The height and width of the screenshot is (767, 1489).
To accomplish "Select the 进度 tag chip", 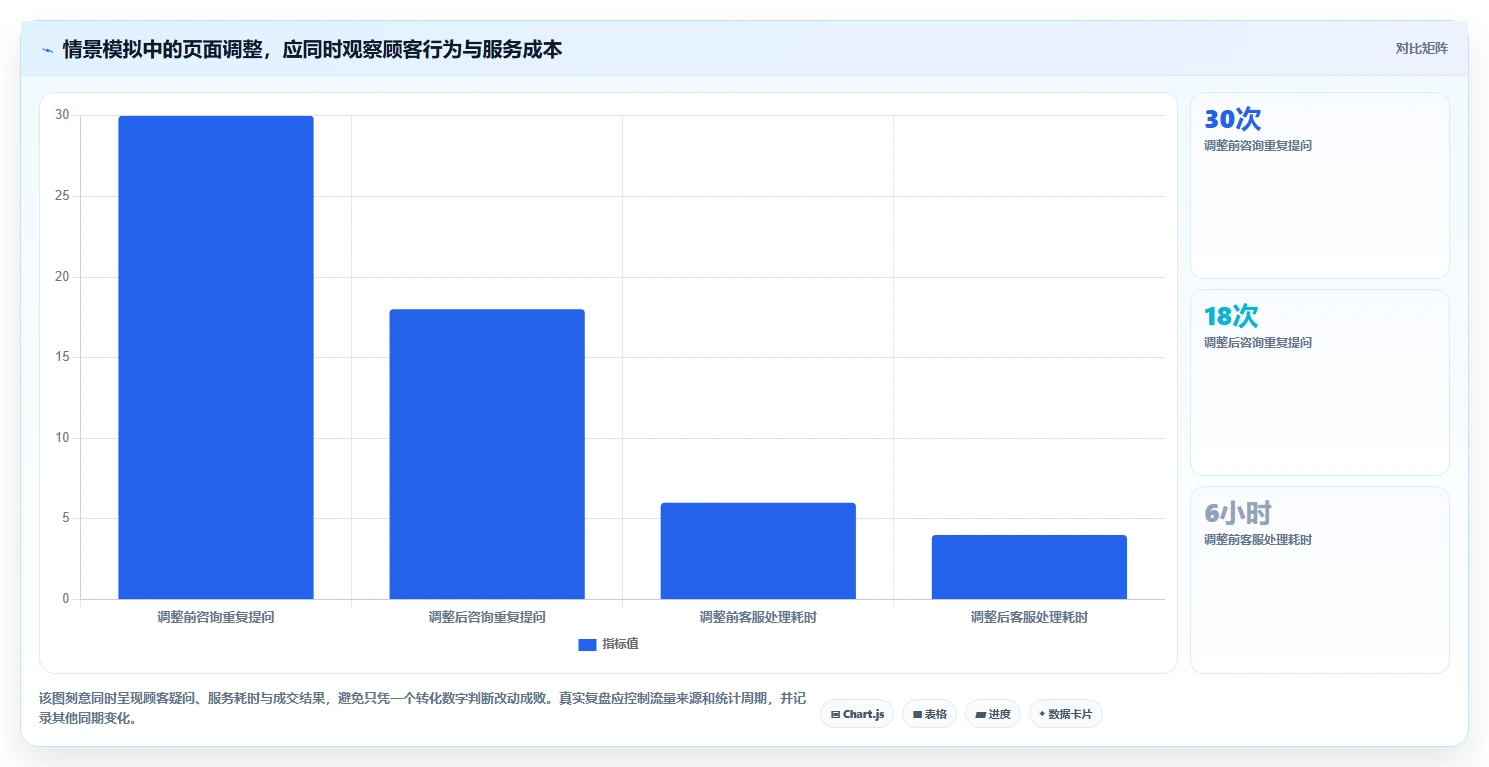I will pyautogui.click(x=992, y=714).
